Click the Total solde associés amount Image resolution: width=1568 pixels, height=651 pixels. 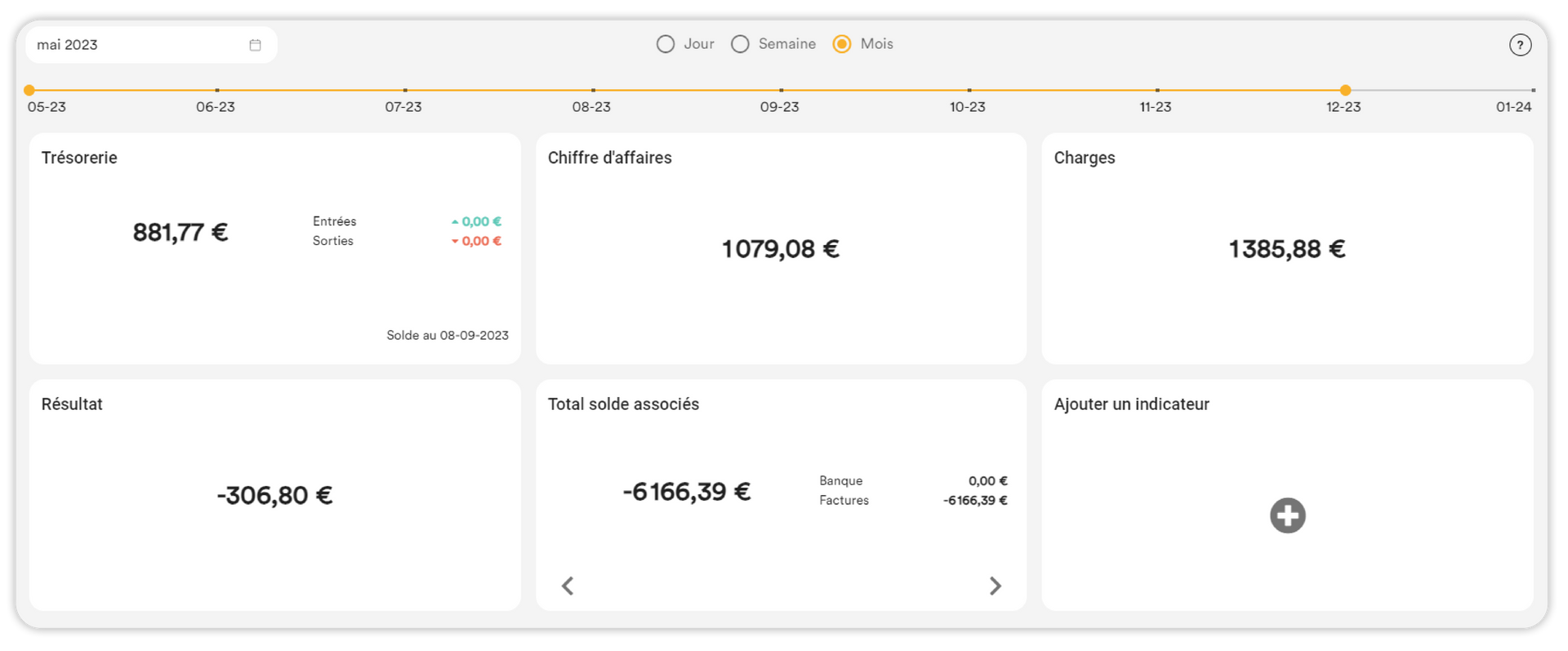click(686, 492)
